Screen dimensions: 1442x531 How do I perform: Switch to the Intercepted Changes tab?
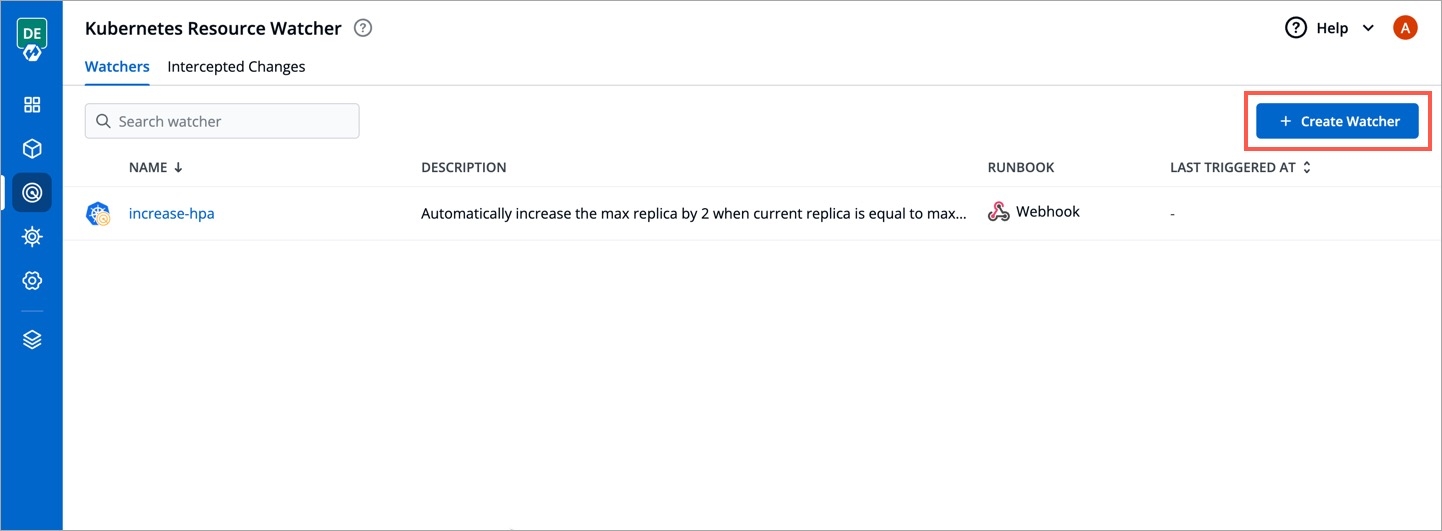(236, 67)
